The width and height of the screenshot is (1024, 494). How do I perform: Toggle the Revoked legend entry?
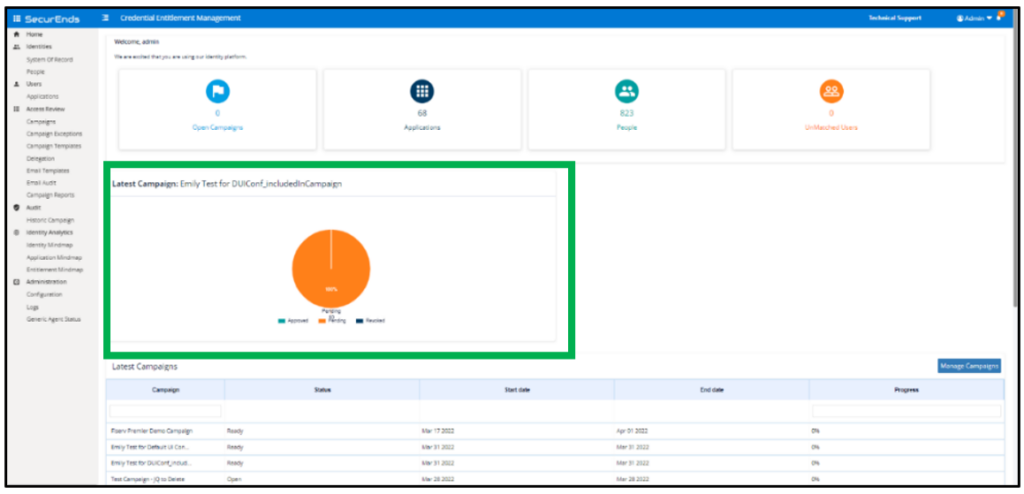point(369,320)
